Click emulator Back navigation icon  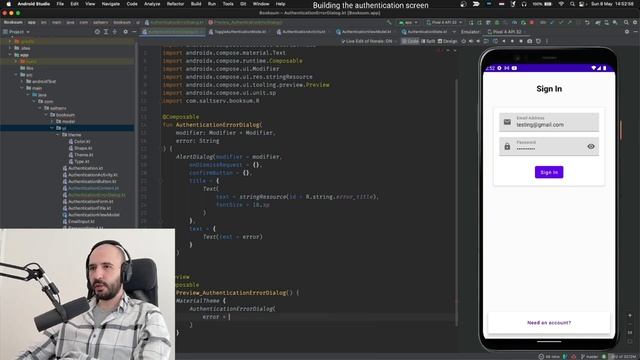pos(504,41)
